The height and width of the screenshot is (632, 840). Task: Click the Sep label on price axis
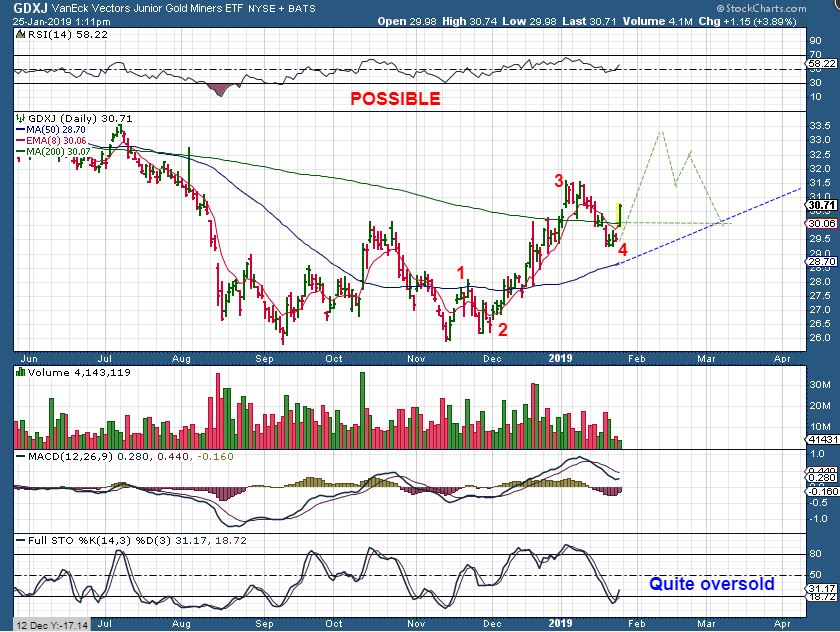(264, 358)
